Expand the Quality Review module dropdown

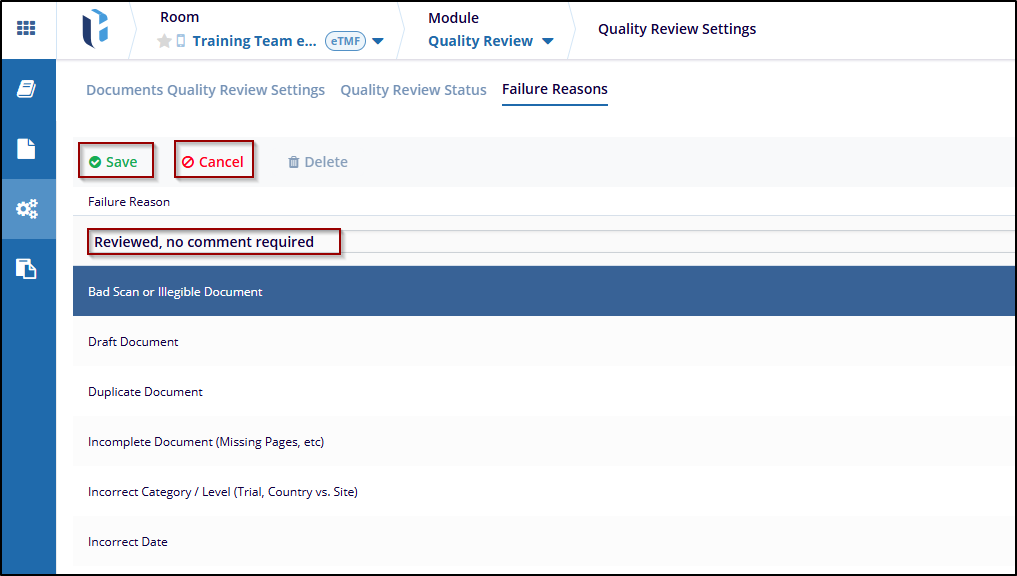(547, 42)
